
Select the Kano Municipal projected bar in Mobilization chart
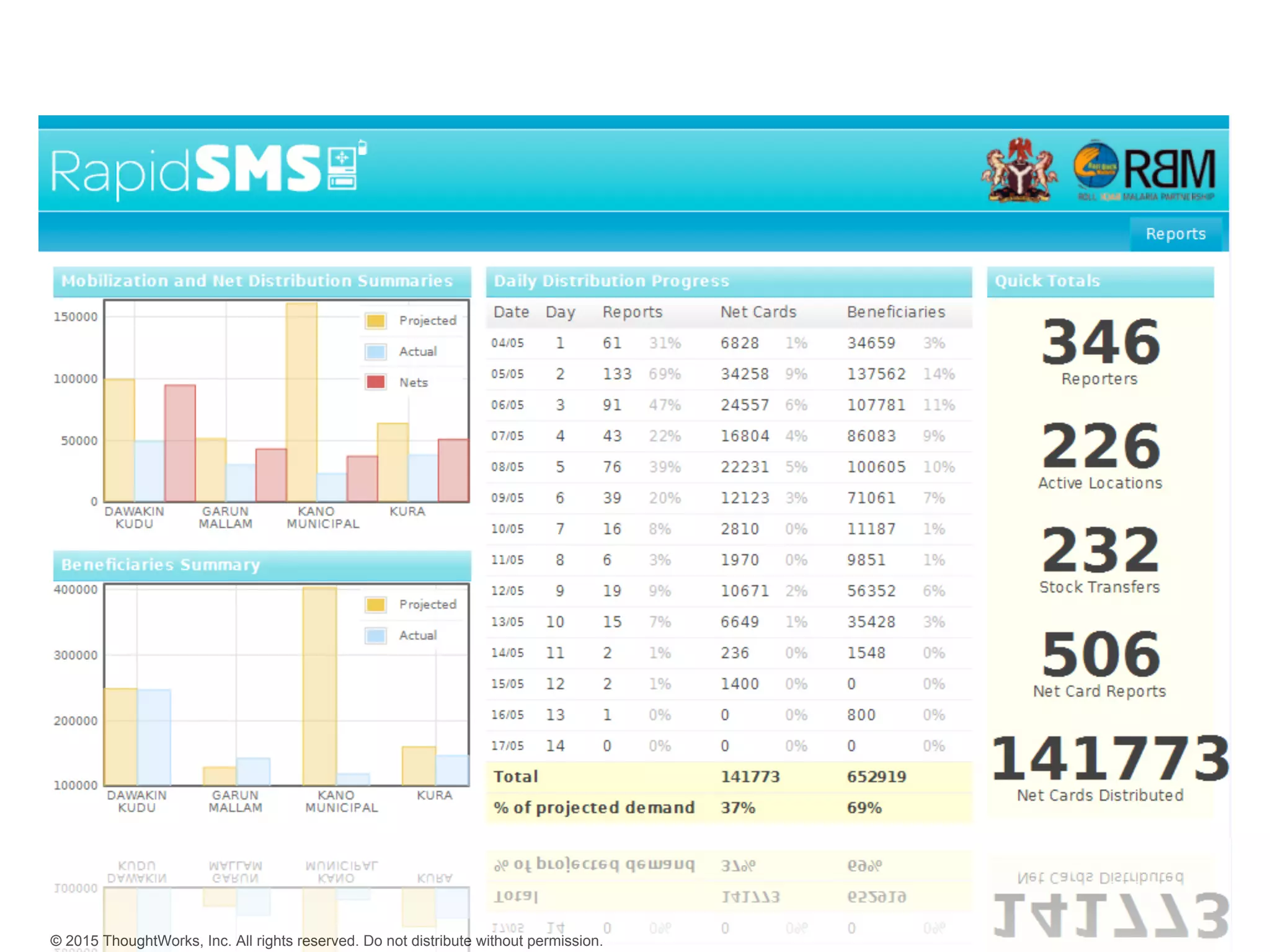(x=302, y=403)
